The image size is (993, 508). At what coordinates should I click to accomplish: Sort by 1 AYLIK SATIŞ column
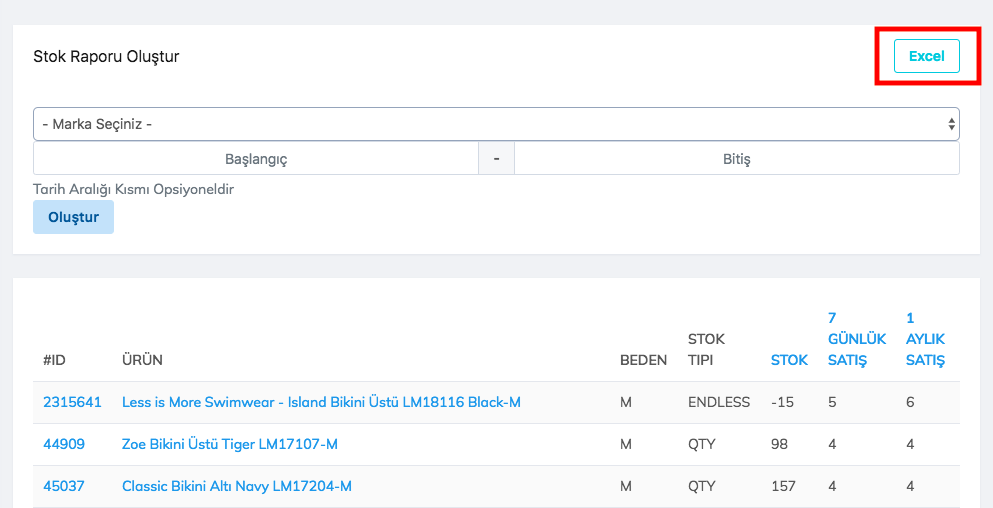point(925,339)
